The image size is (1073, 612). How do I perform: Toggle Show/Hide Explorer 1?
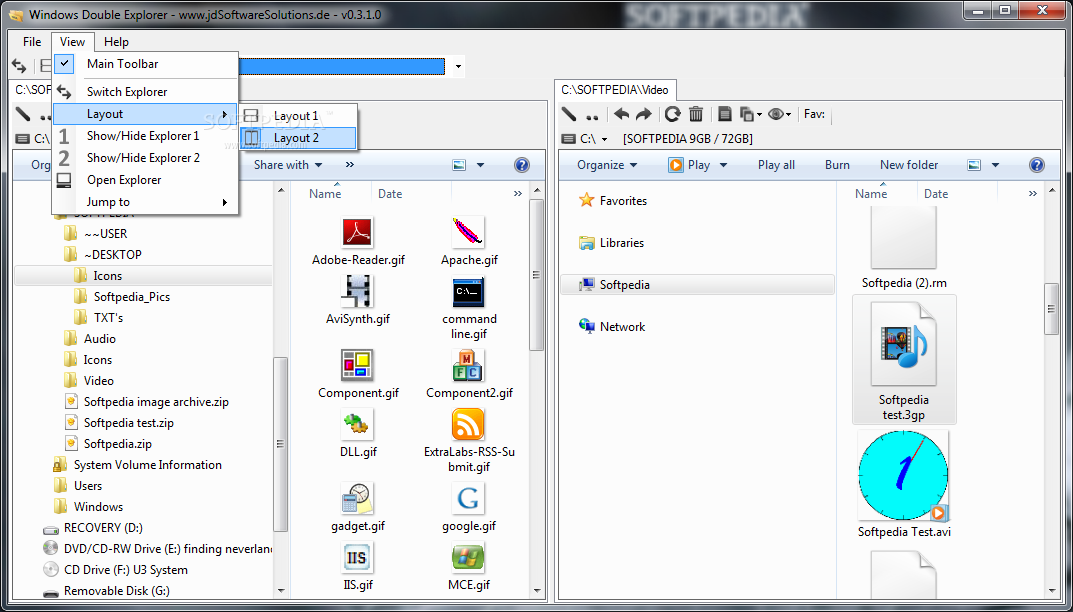click(x=145, y=136)
